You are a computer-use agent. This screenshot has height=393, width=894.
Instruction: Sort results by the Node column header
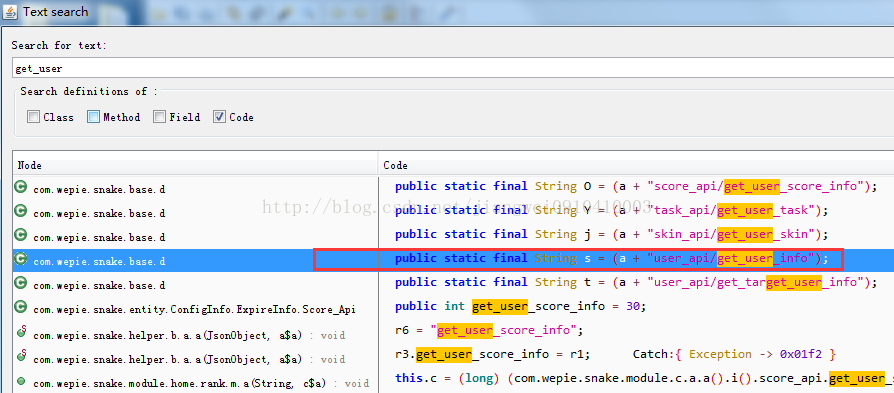click(195, 165)
